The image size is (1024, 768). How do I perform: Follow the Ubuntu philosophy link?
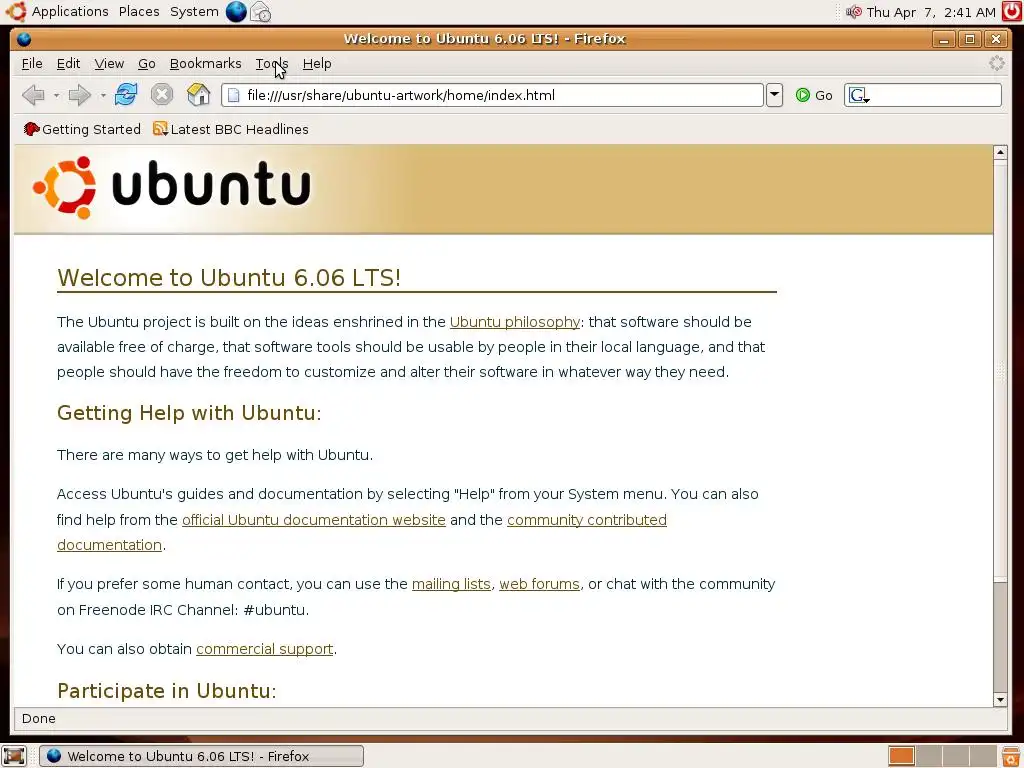(515, 322)
